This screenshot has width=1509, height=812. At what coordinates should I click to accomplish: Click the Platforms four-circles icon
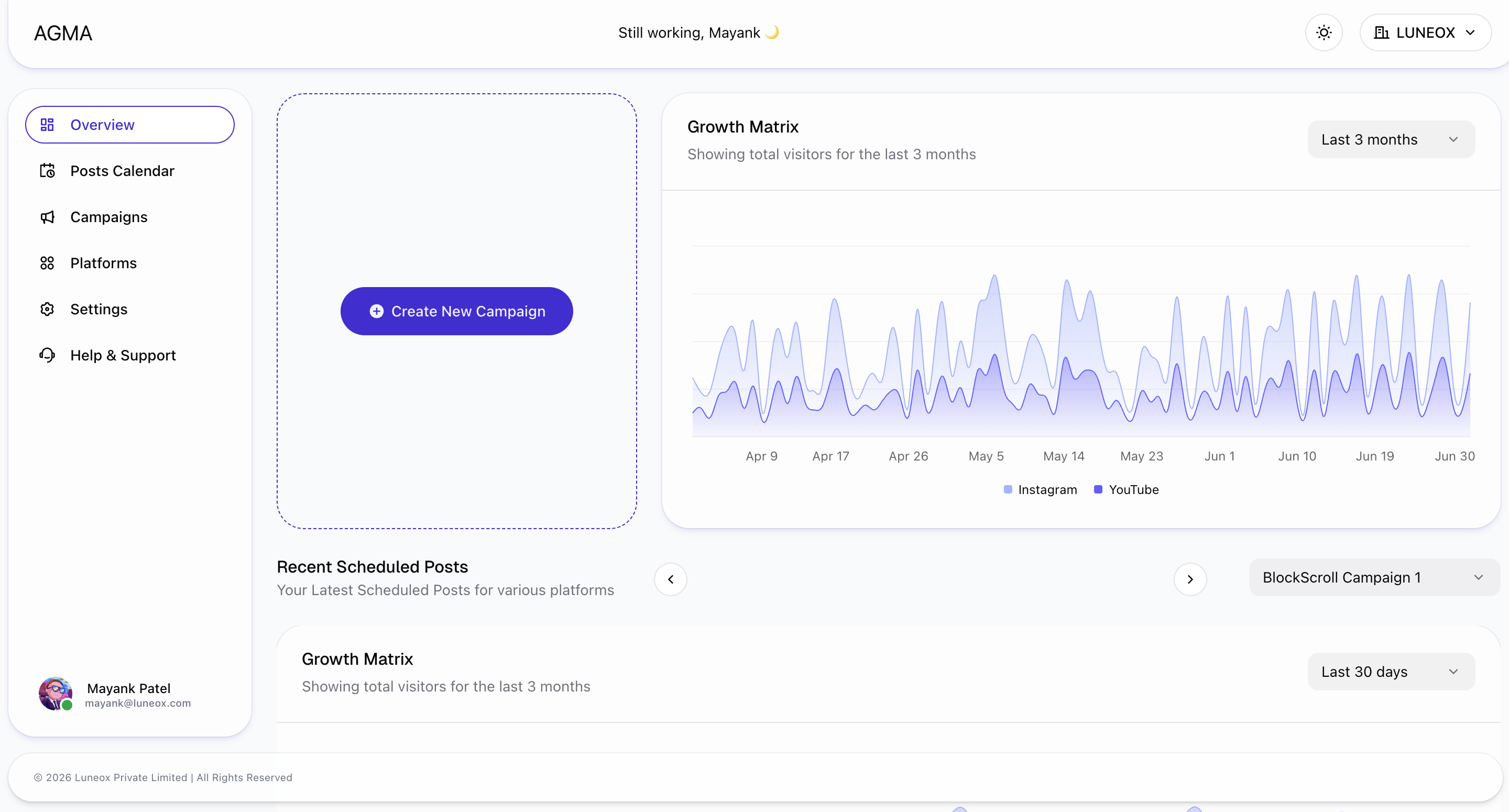[x=47, y=263]
